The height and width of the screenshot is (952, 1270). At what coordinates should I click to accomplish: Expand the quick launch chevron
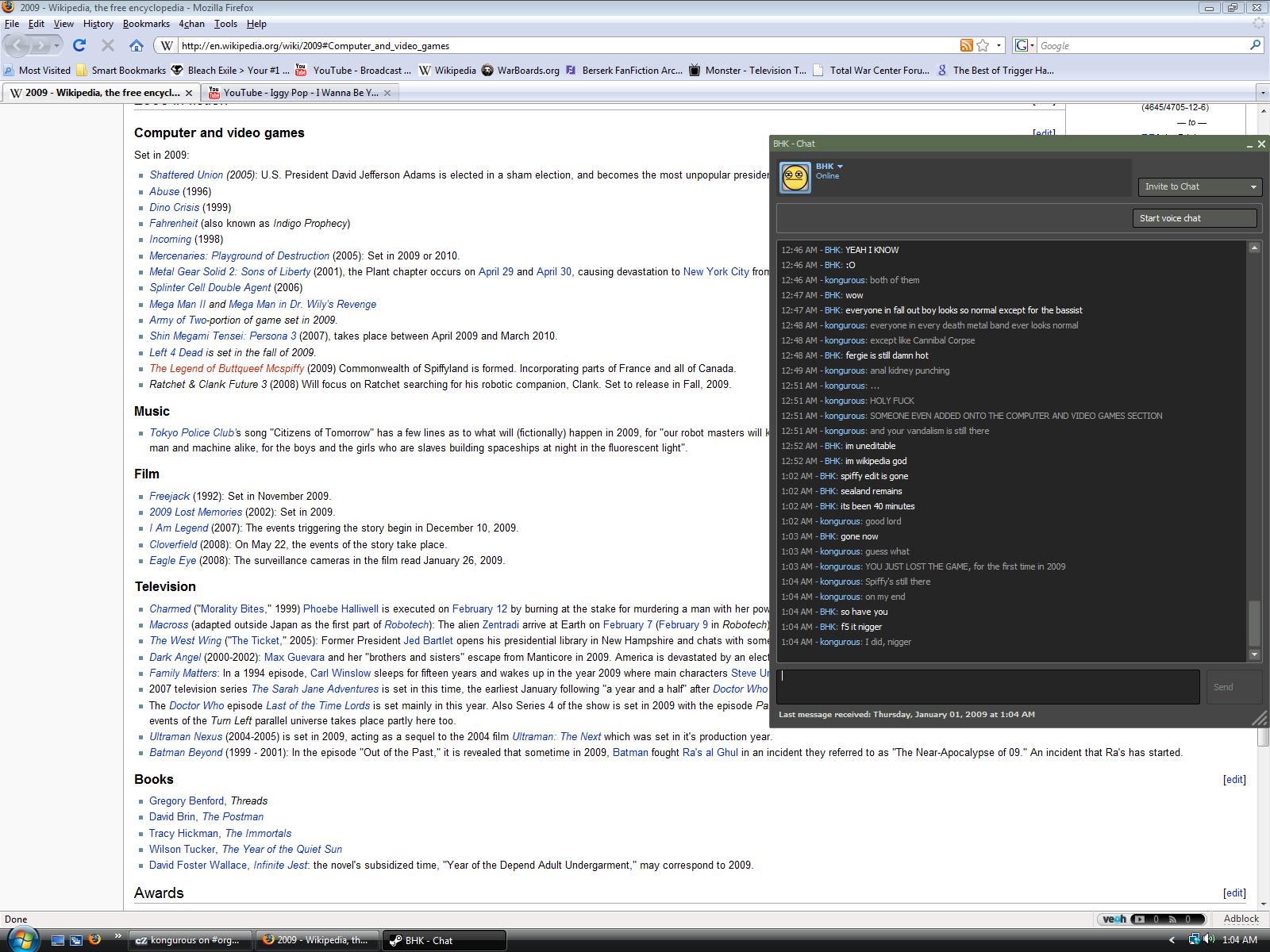tap(117, 936)
